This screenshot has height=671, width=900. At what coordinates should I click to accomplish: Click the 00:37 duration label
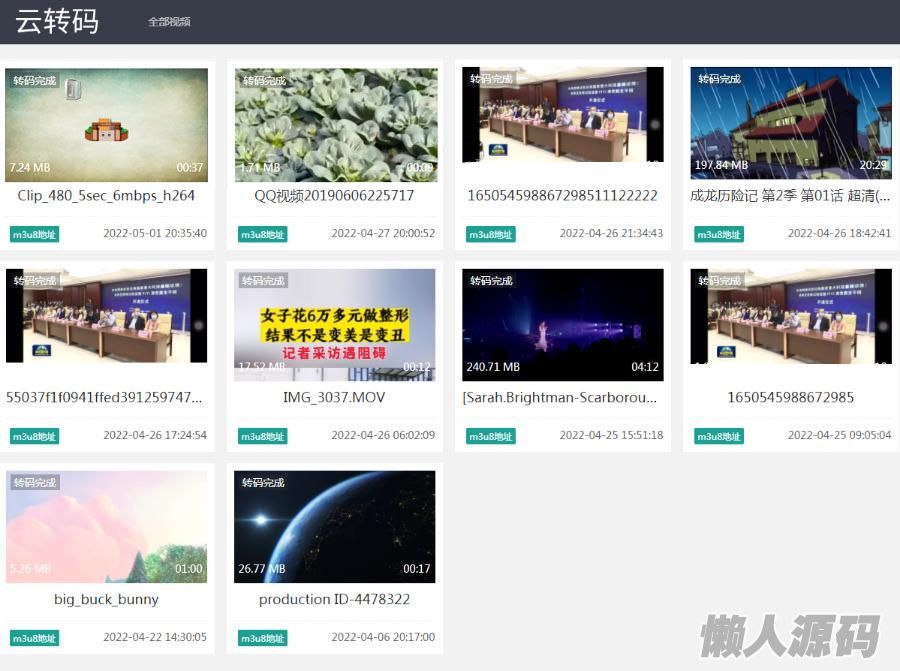tap(190, 168)
